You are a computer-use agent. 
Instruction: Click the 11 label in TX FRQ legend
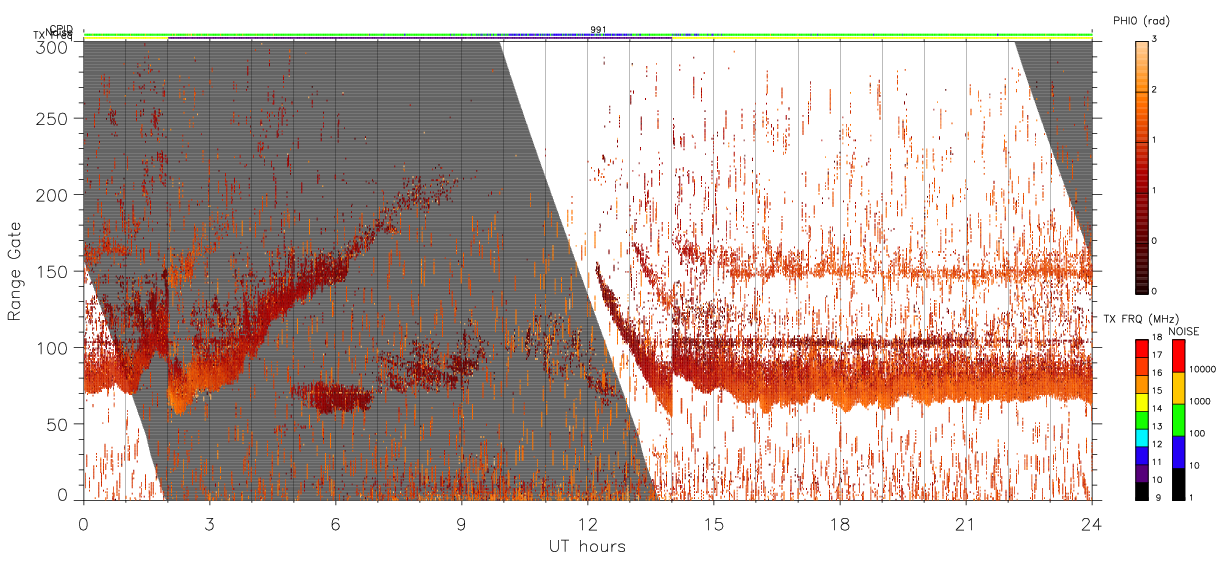1158,463
